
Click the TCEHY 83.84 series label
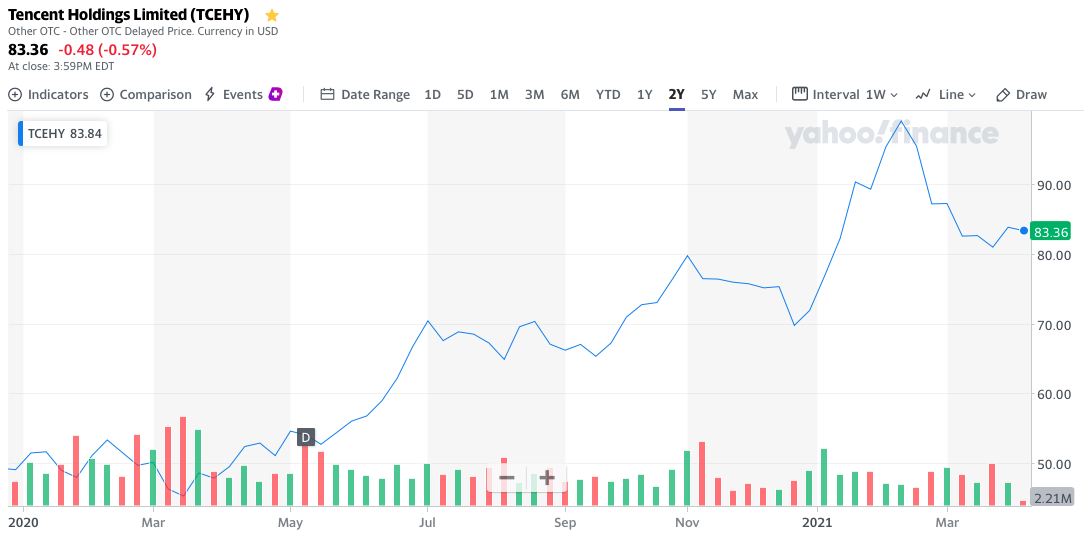tap(64, 134)
